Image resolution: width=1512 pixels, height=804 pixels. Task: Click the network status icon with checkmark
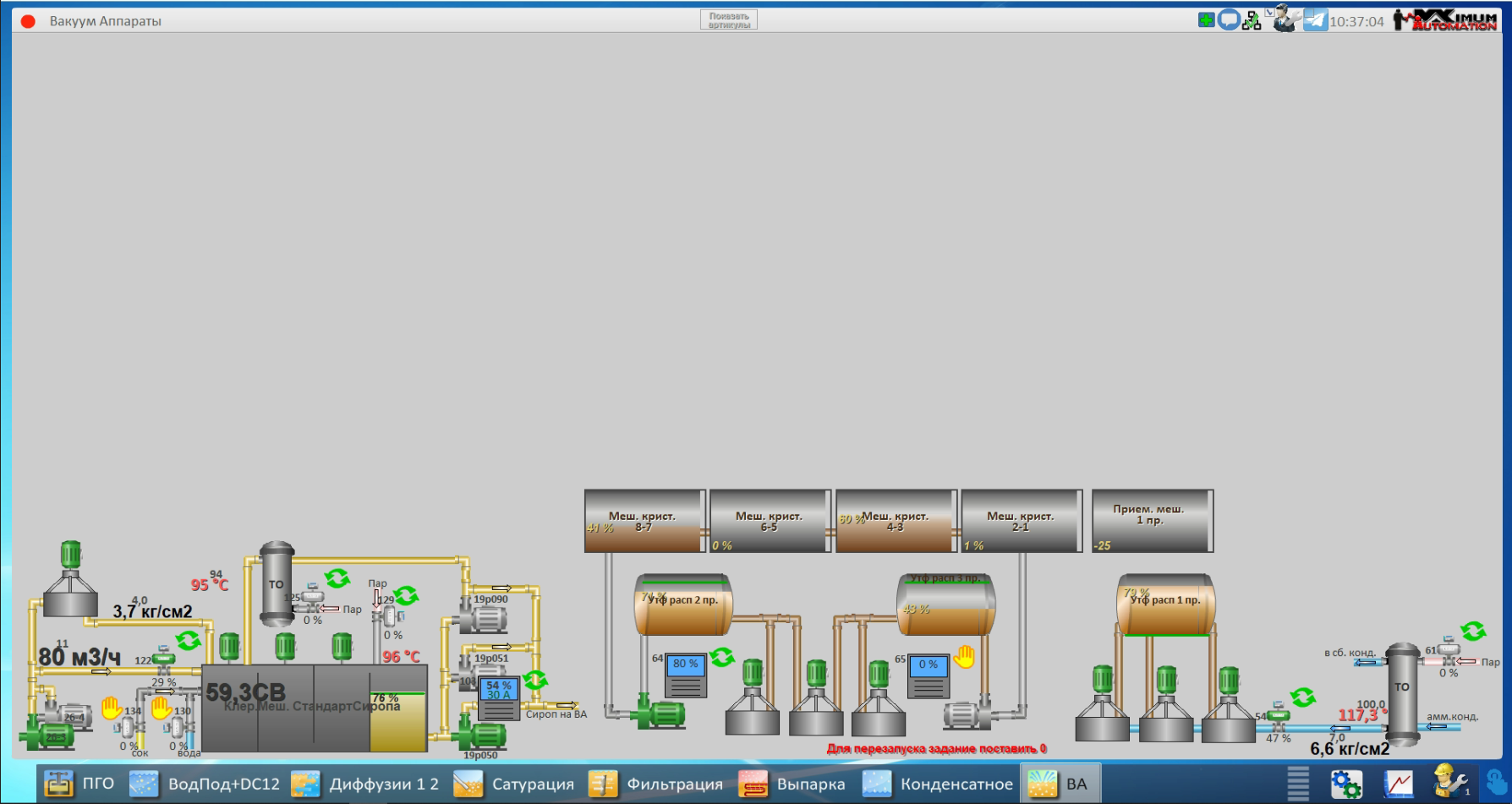(1252, 20)
